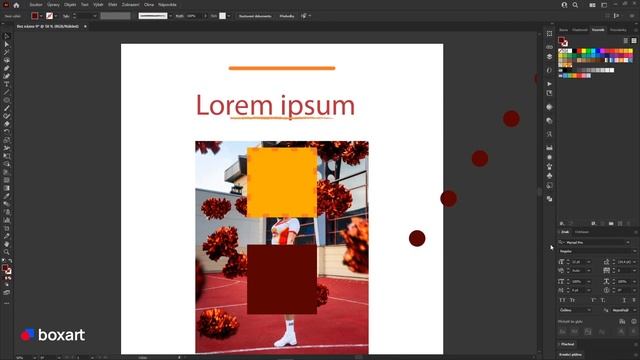Select the Zoom tool in toolbar
Screen dimensions: 640x360
click(x=7, y=252)
